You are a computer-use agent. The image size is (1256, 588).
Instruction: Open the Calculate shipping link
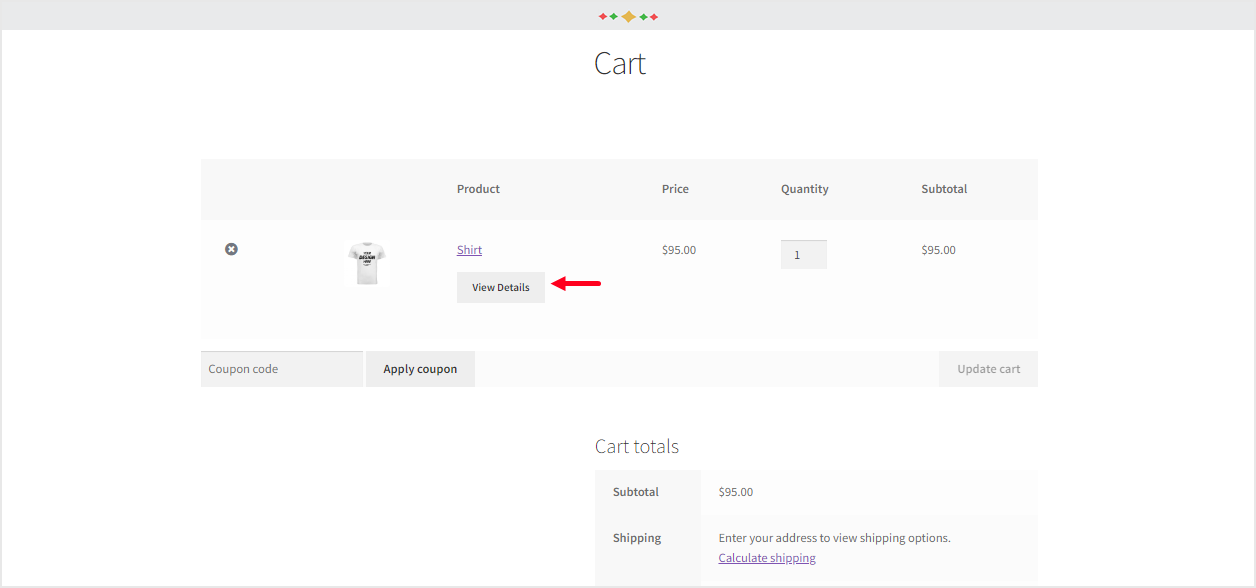point(766,557)
